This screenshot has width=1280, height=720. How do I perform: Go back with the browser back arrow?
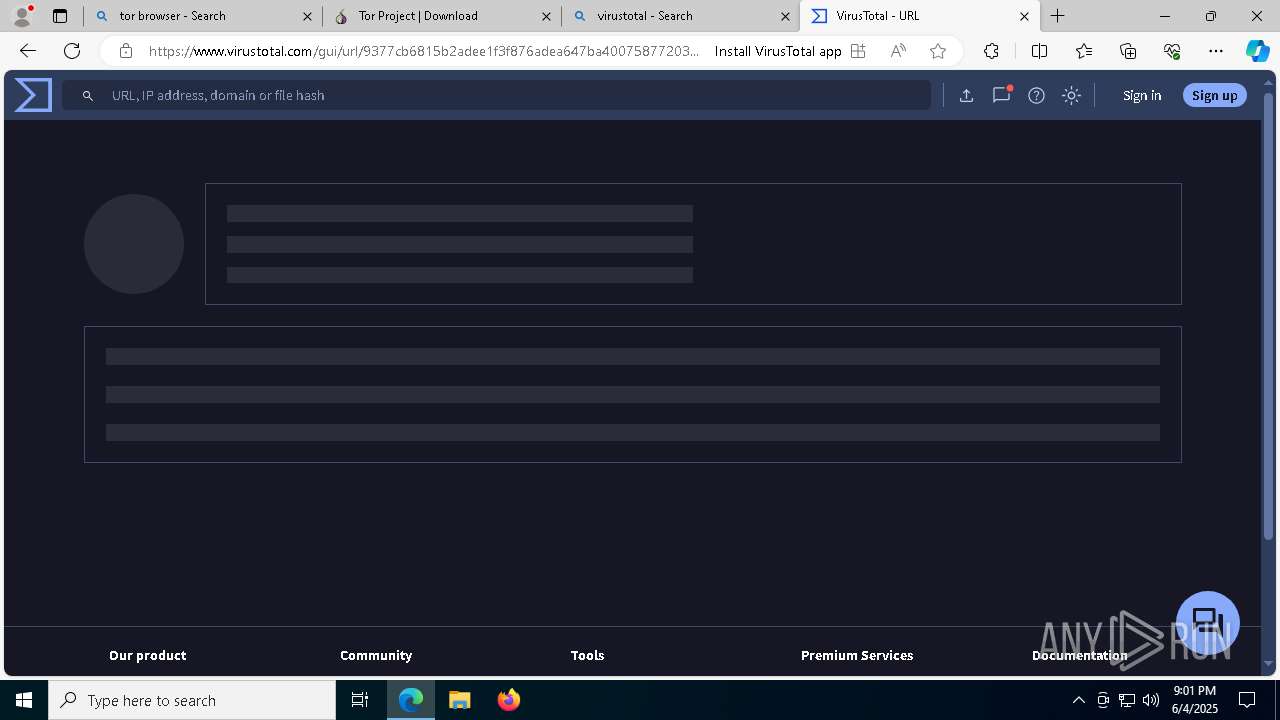tap(28, 51)
